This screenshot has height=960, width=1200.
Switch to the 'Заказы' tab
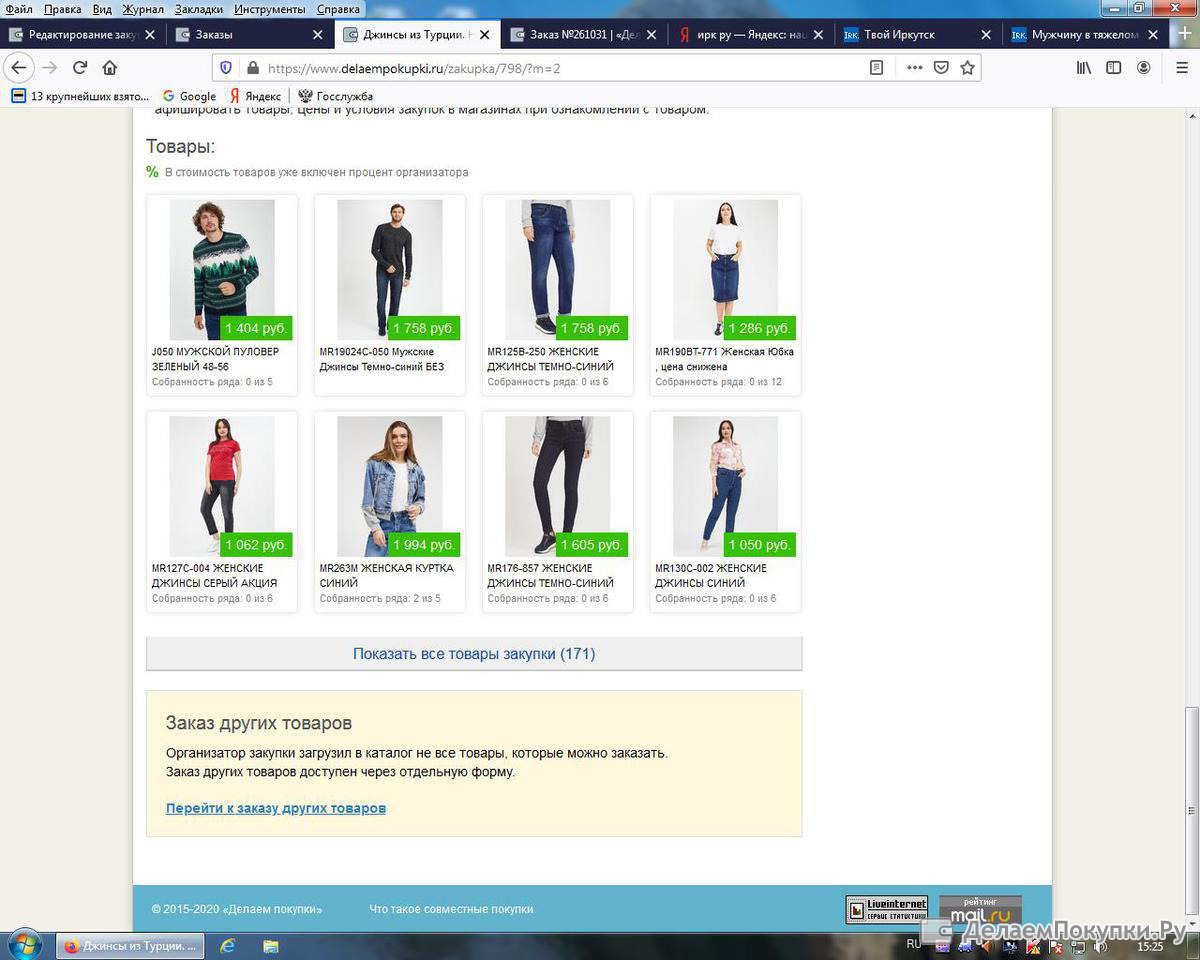[x=250, y=34]
